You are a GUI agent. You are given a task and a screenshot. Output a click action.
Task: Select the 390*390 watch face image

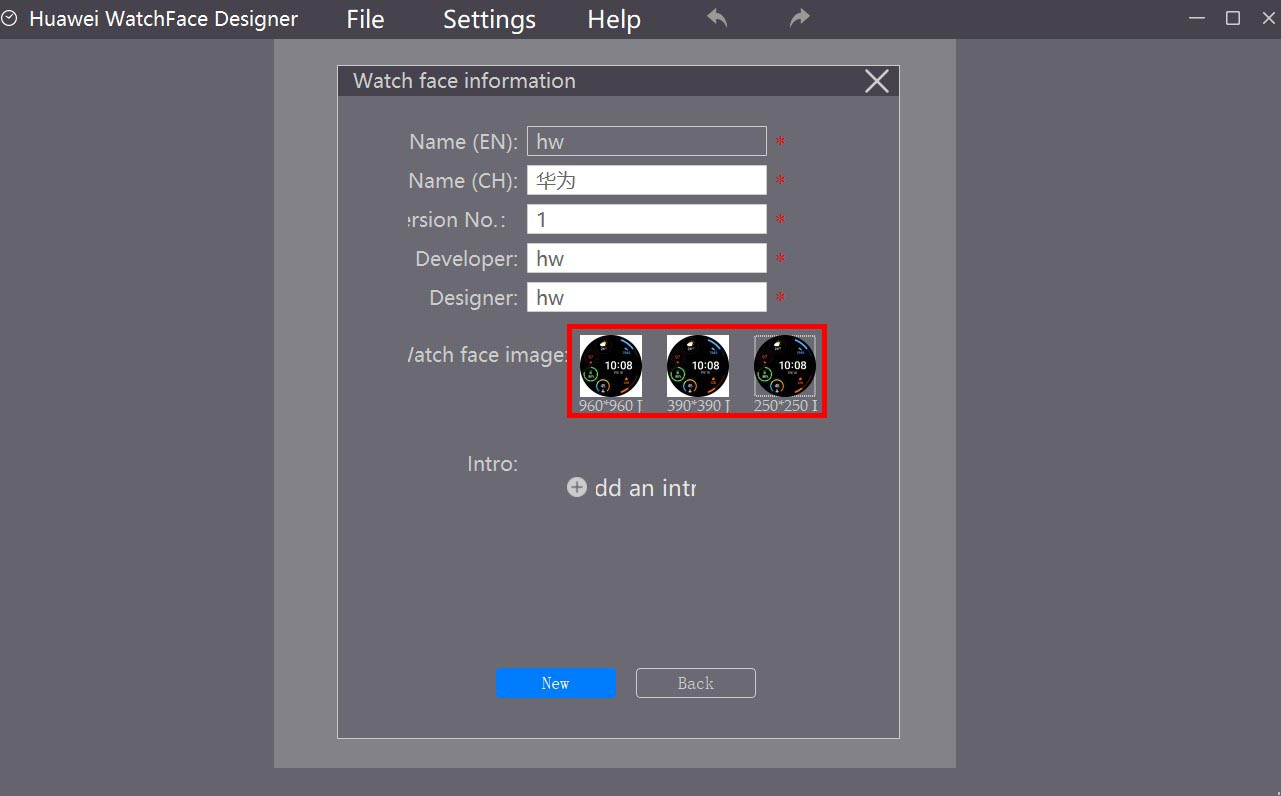(x=698, y=366)
